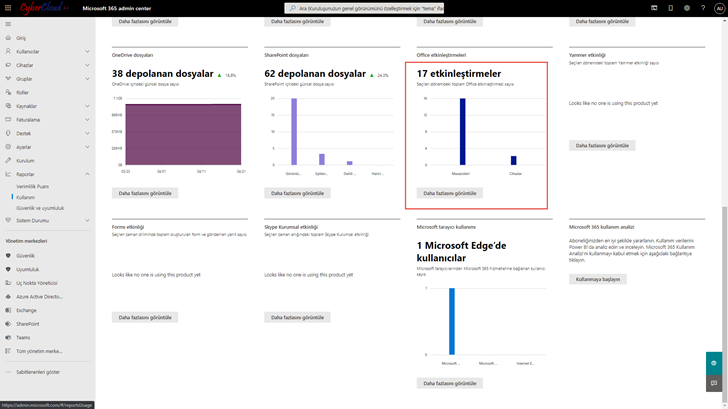Click the Teams admin center icon
728x409 pixels.
8,338
